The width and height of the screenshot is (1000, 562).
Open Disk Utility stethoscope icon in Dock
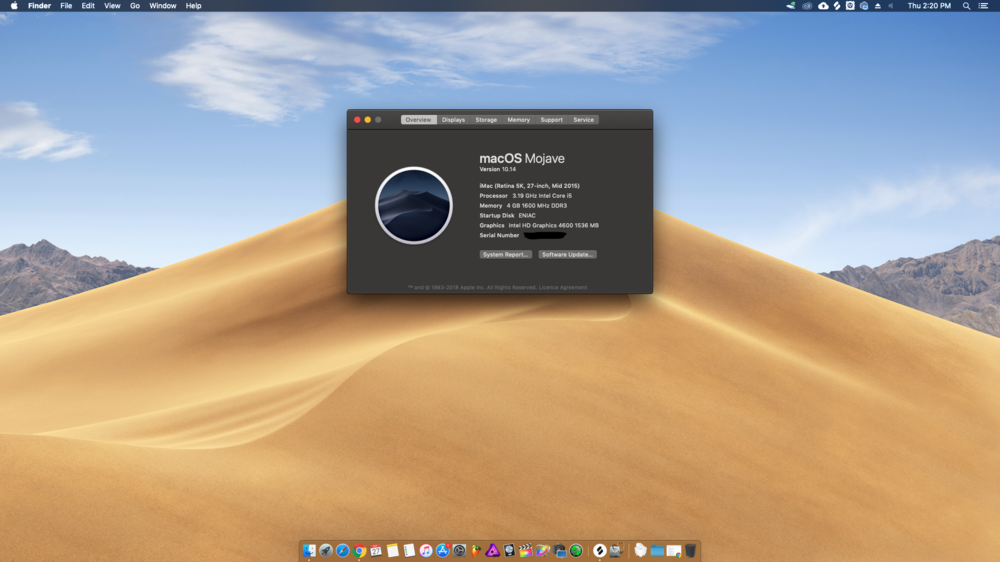617,551
